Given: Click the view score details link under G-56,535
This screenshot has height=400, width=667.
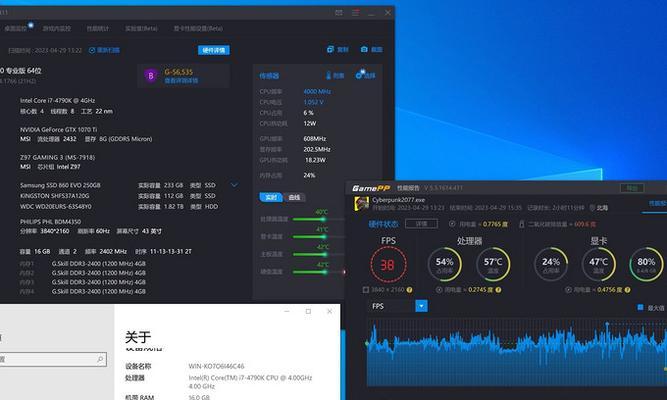Looking at the screenshot, I should (182, 80).
